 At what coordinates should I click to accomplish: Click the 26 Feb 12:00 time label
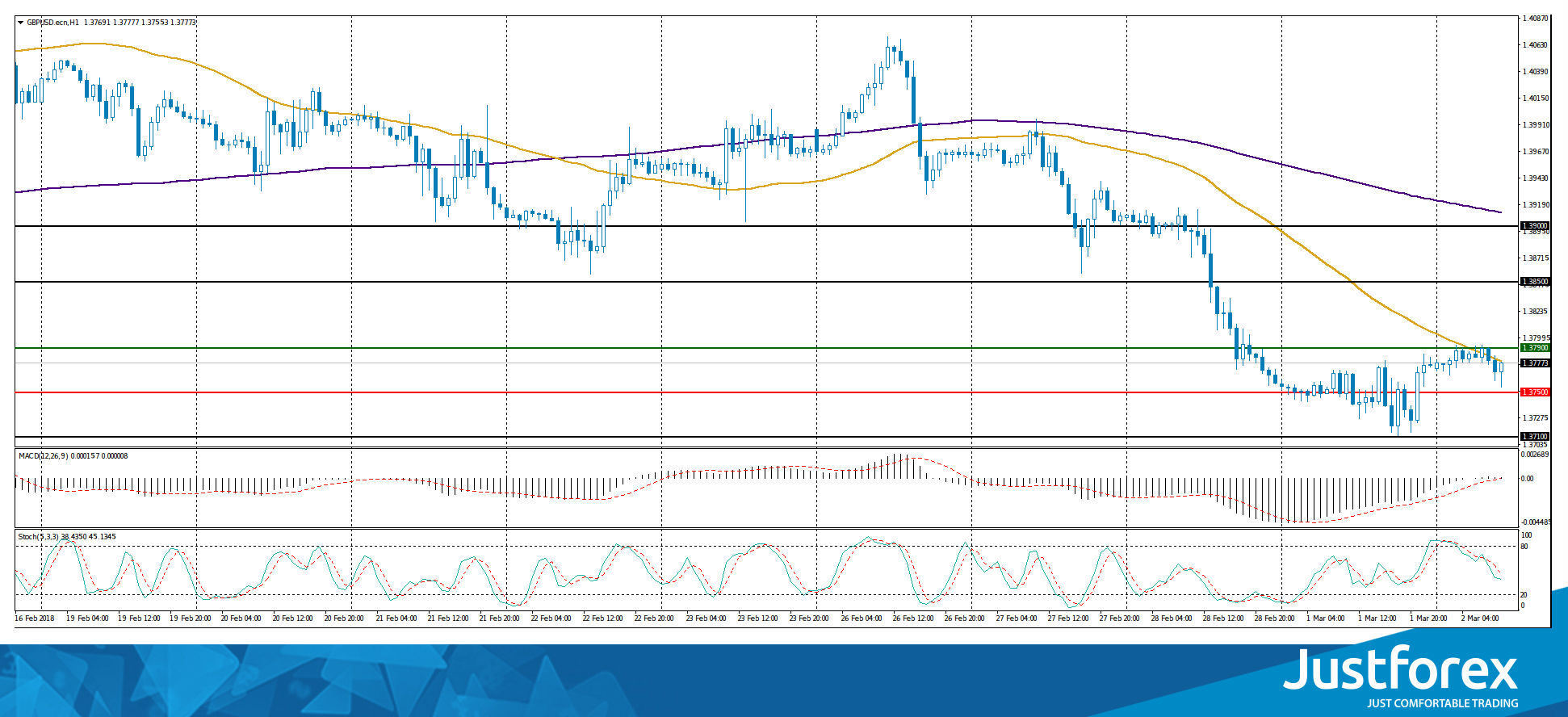[914, 618]
